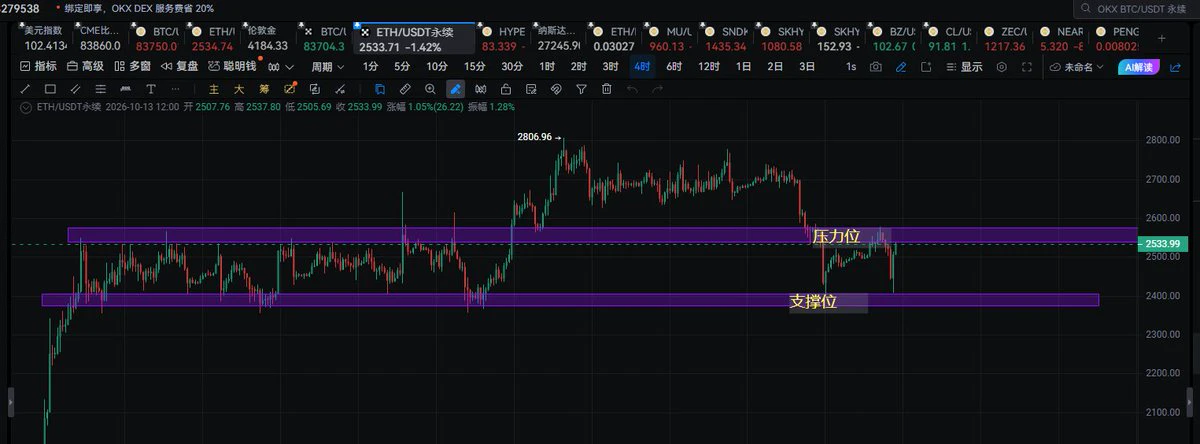Click the 大 indicator icon

pyautogui.click(x=239, y=88)
